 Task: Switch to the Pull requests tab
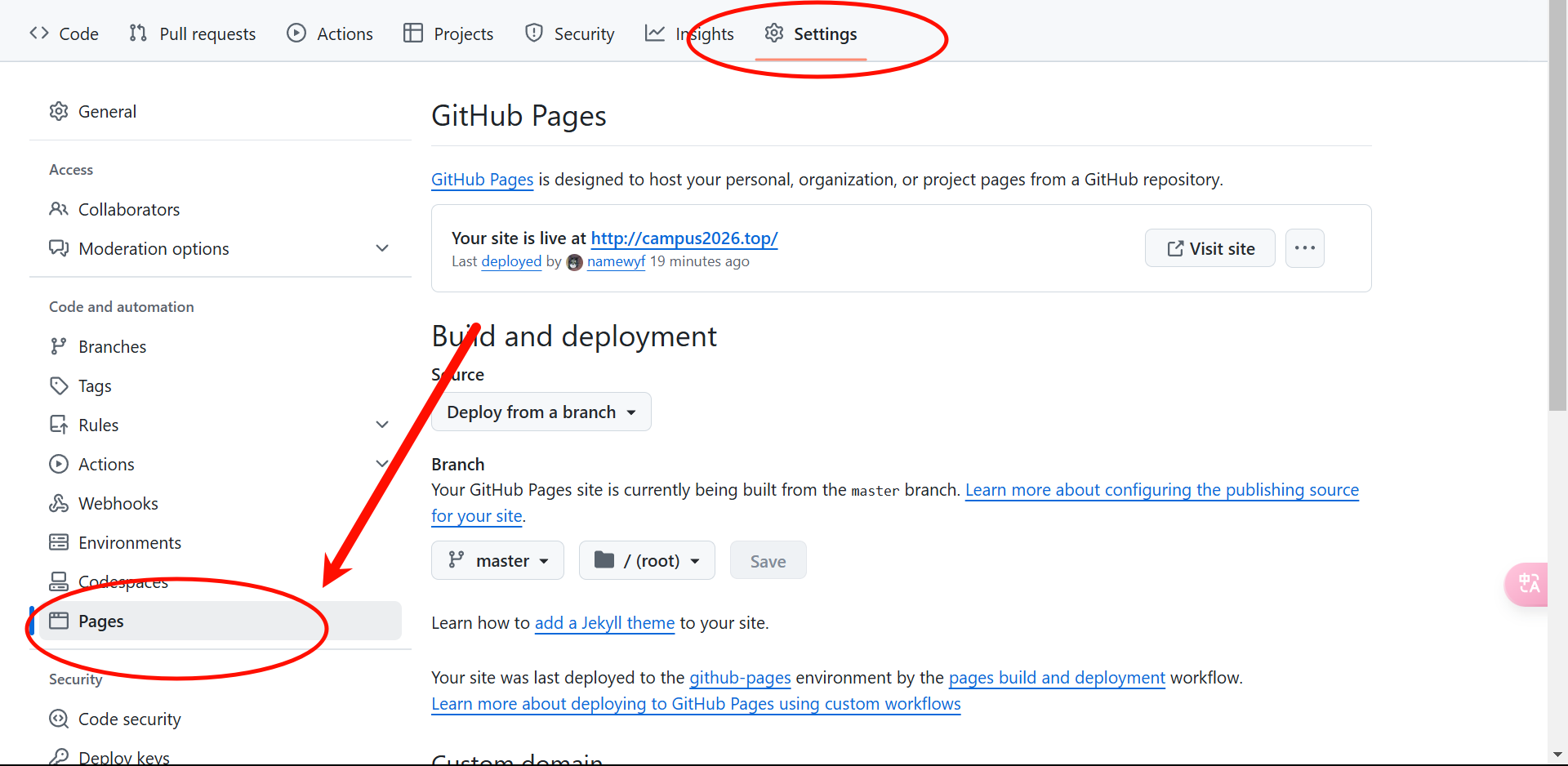(193, 34)
